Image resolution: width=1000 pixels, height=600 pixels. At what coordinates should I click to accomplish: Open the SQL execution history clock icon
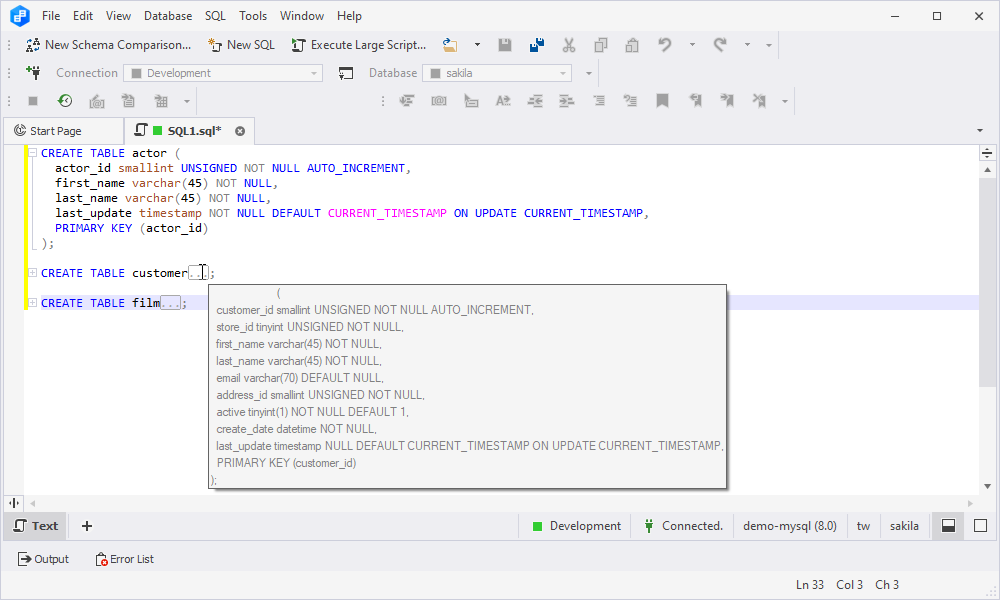(x=65, y=101)
